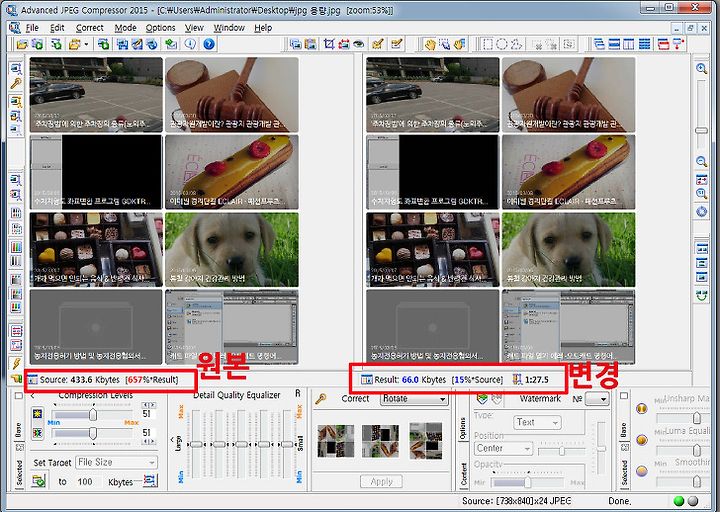Screen dimensions: 720x512
Task: Click the key icon in left sidebar
Action: [16, 83]
